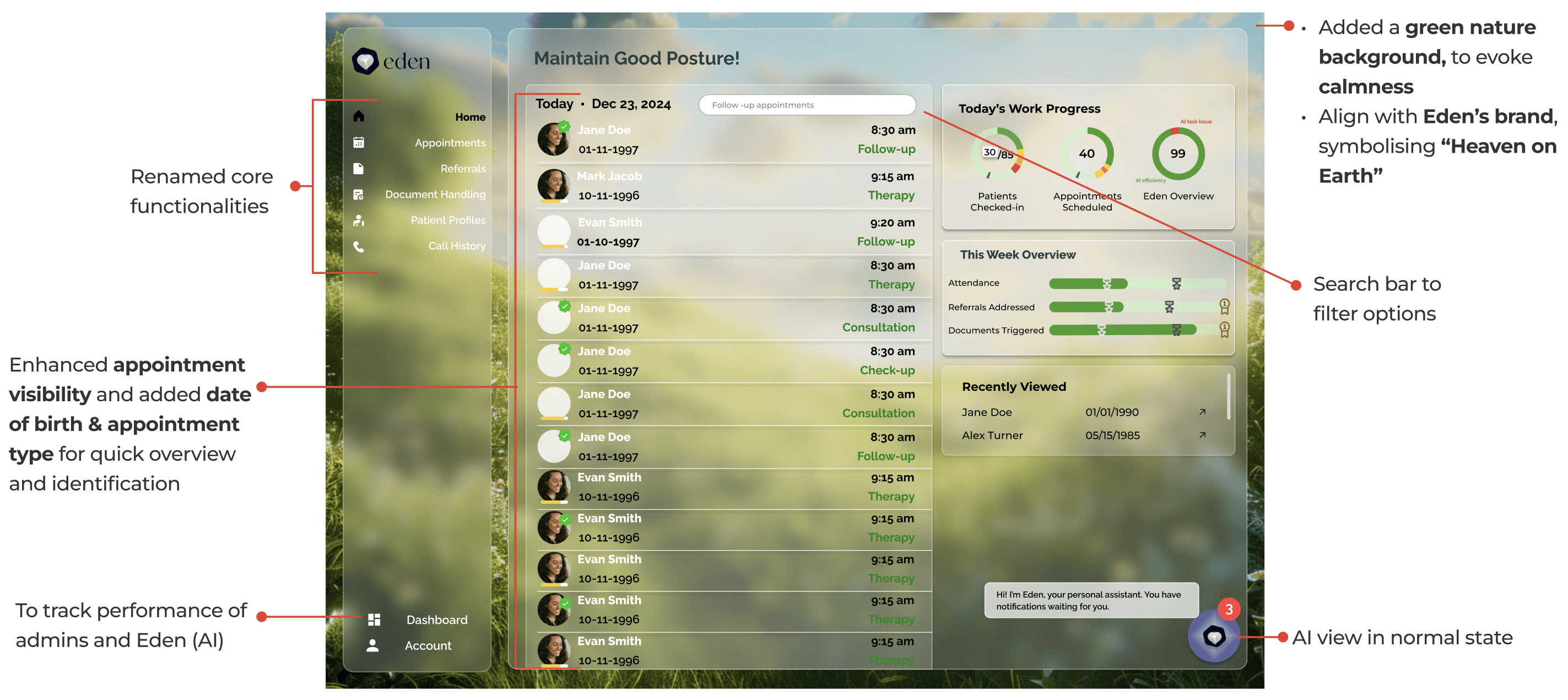Click the Eden Overview 99 progress ring
Image resolution: width=1568 pixels, height=700 pixels.
[x=1178, y=153]
